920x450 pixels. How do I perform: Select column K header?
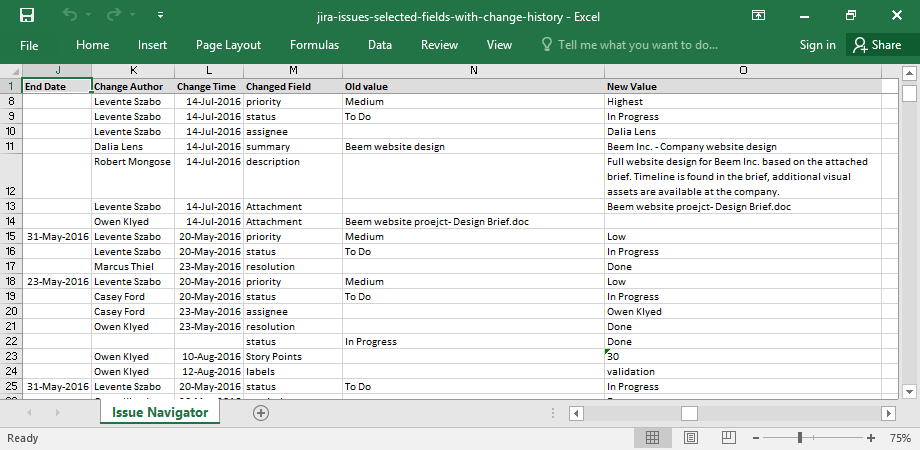coord(133,70)
